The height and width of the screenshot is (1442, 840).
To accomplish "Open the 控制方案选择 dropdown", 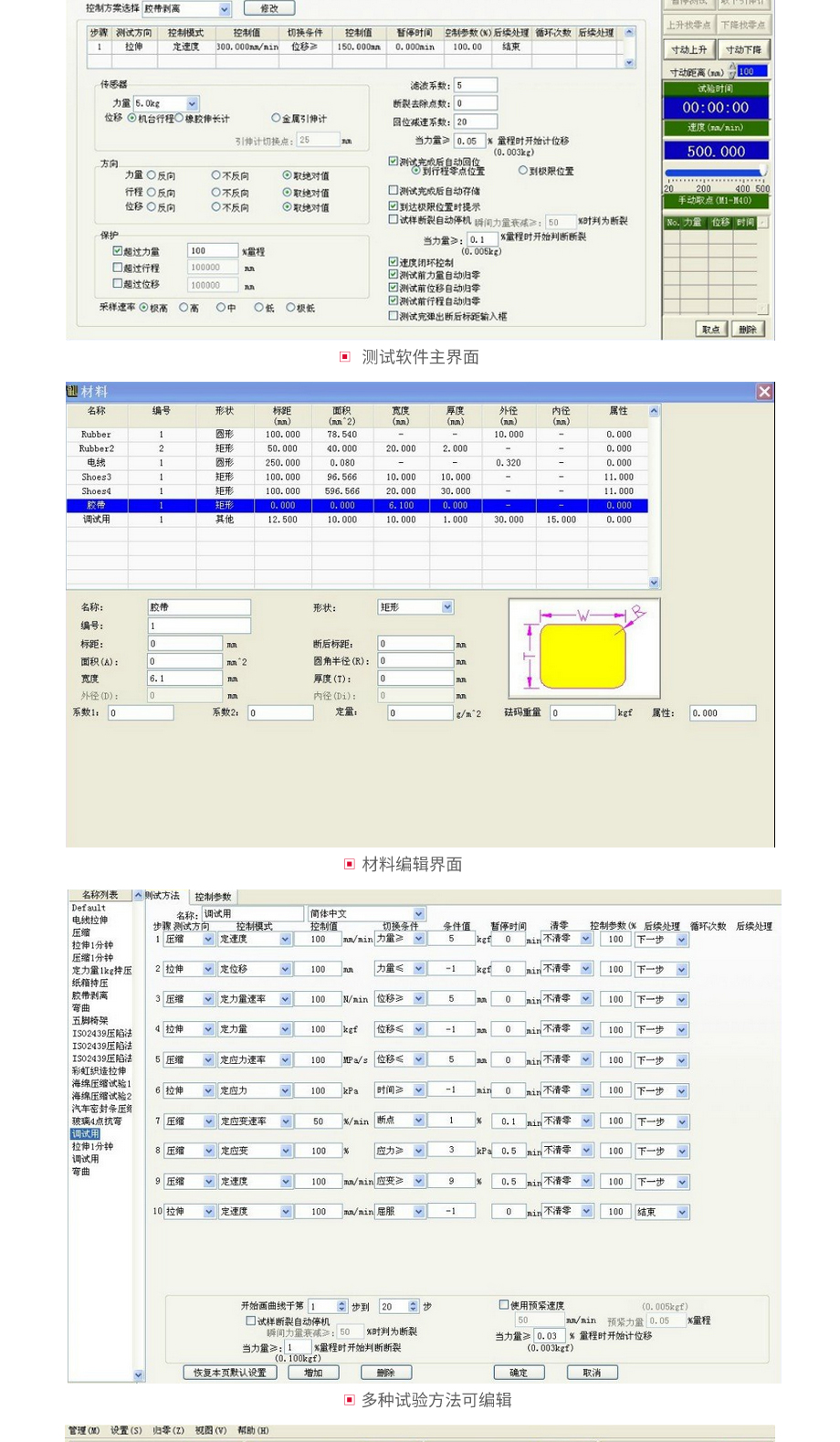I will [225, 9].
